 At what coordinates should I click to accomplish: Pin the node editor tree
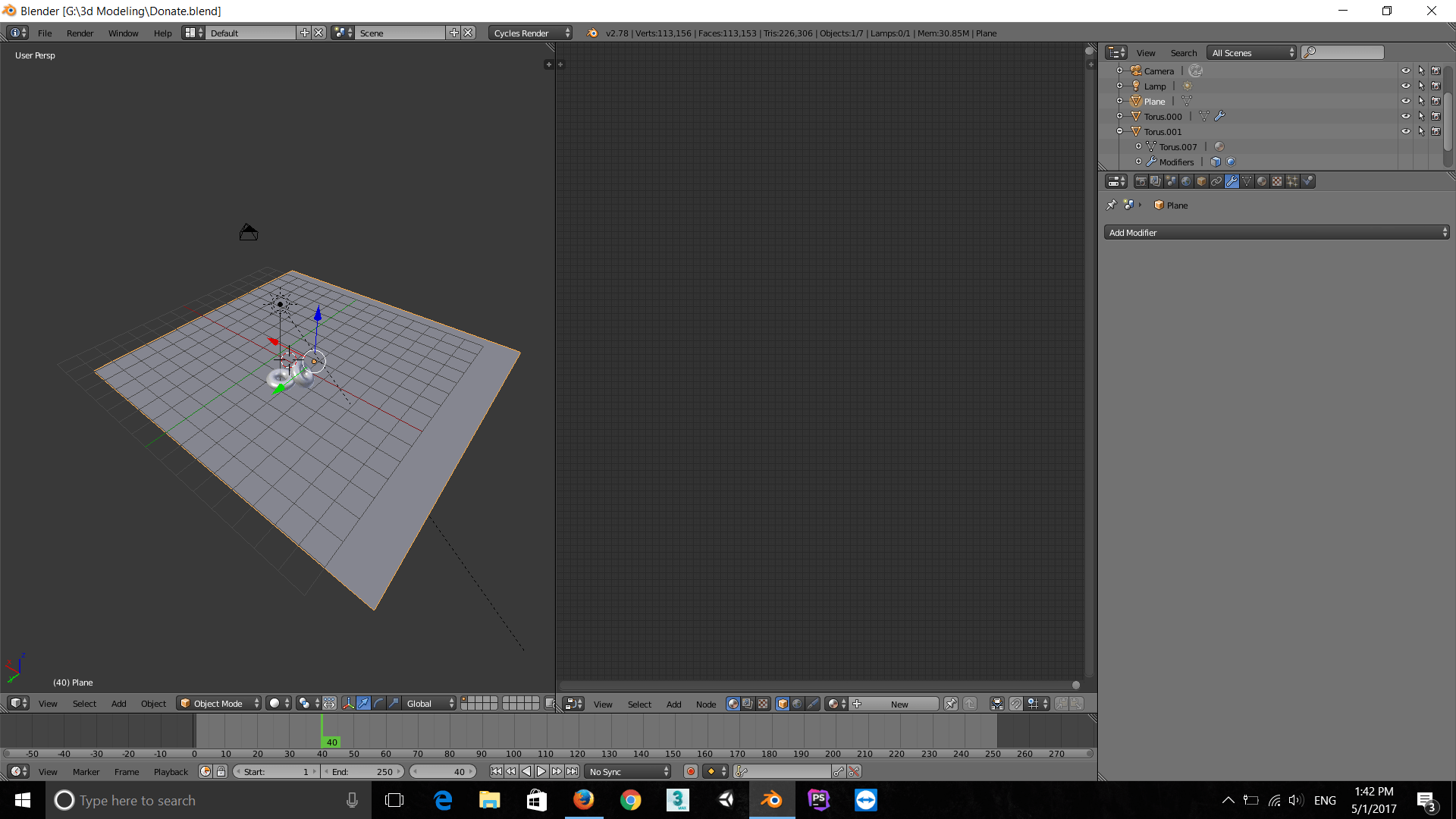(950, 704)
